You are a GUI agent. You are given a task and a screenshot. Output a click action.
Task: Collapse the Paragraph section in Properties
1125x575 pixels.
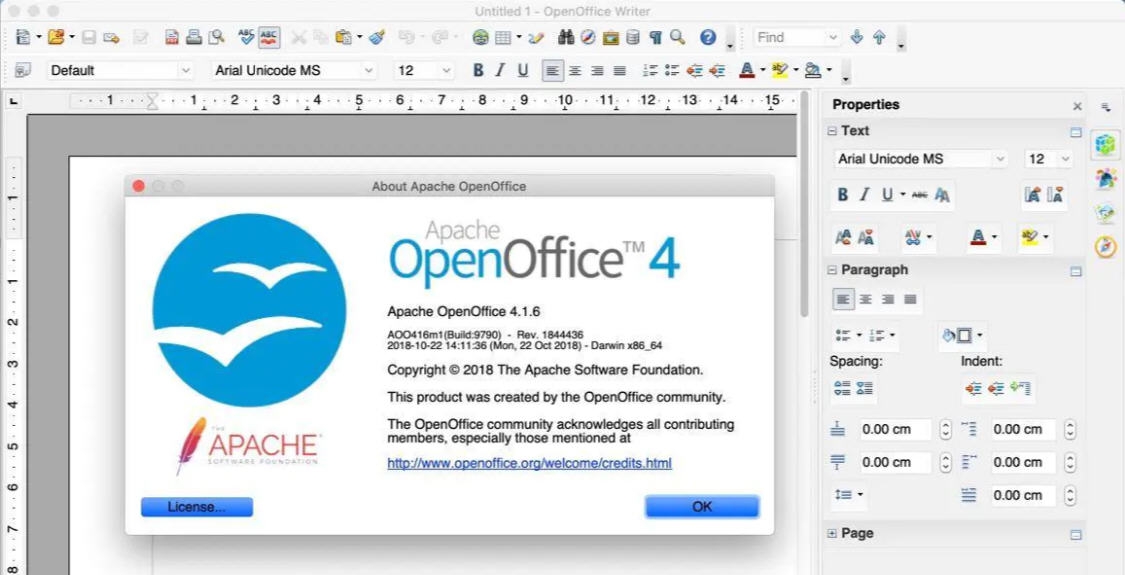pyautogui.click(x=832, y=271)
